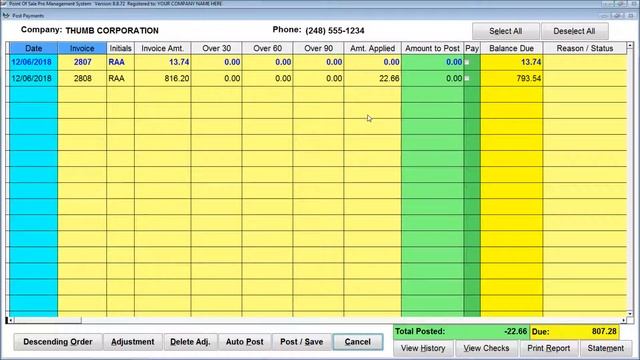Select invoice number 2807 cell

(82, 62)
